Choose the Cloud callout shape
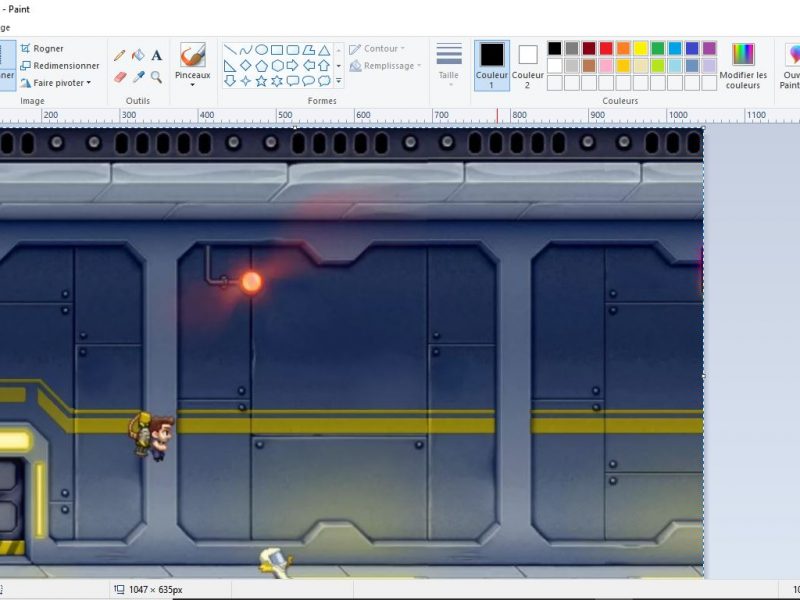800x600 pixels. [x=324, y=81]
